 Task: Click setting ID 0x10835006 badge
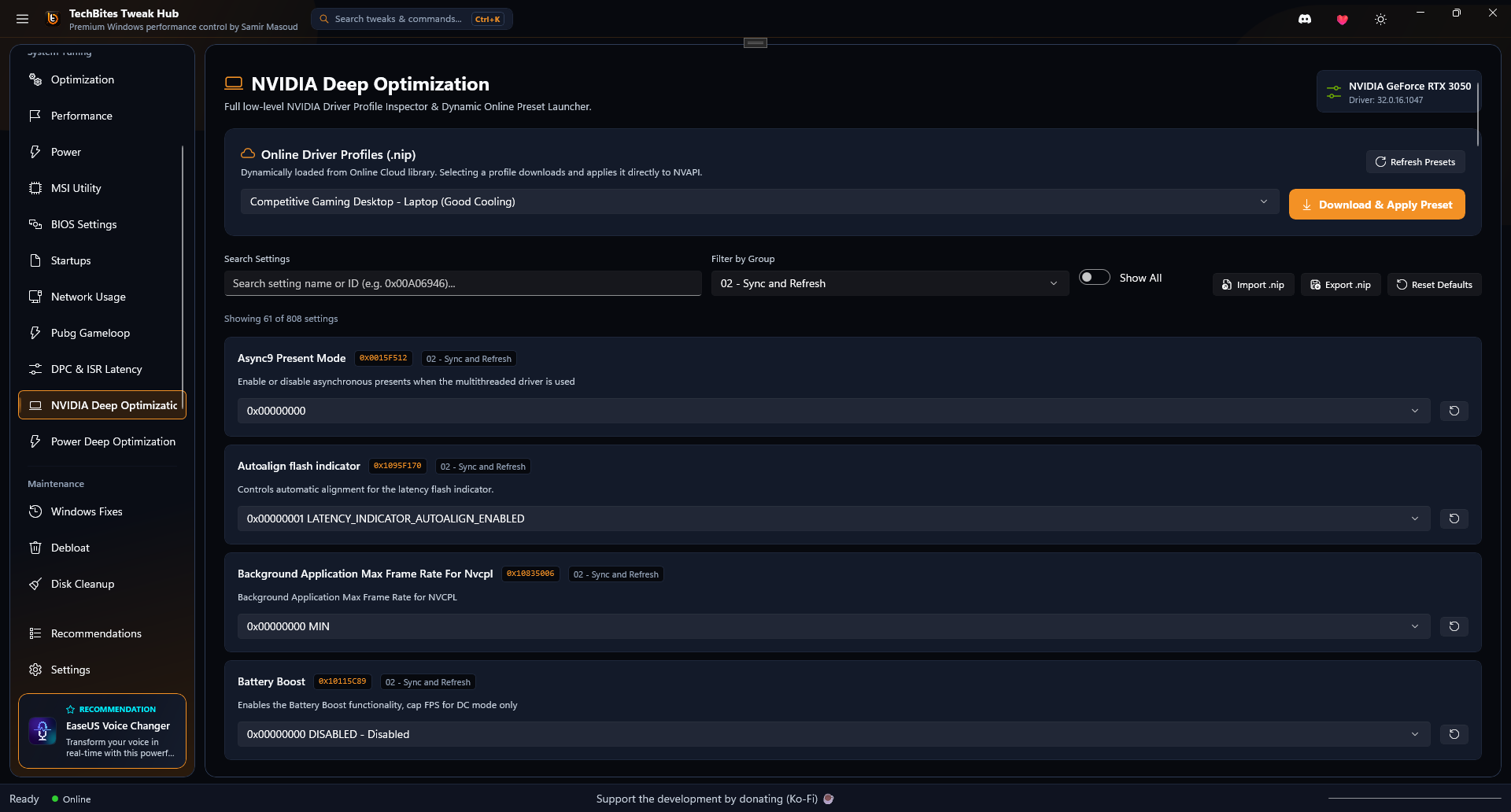(x=530, y=574)
